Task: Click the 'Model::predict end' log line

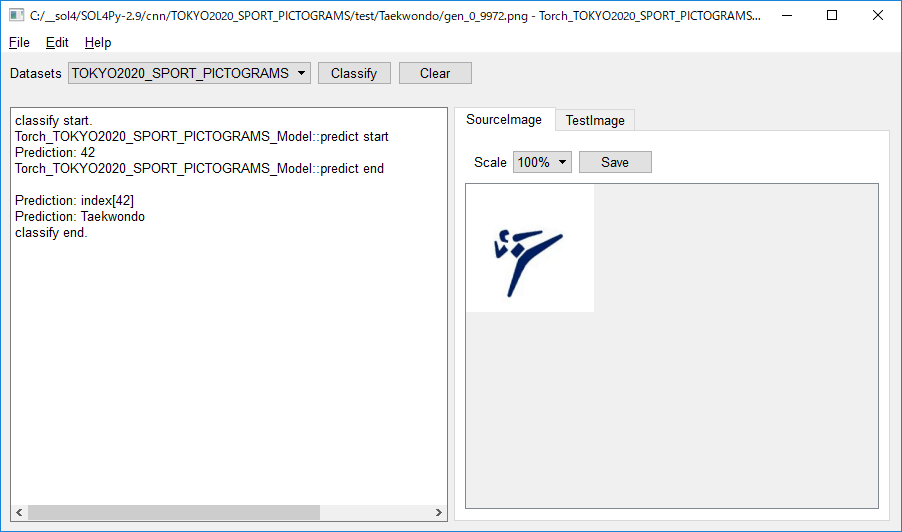Action: coord(200,169)
